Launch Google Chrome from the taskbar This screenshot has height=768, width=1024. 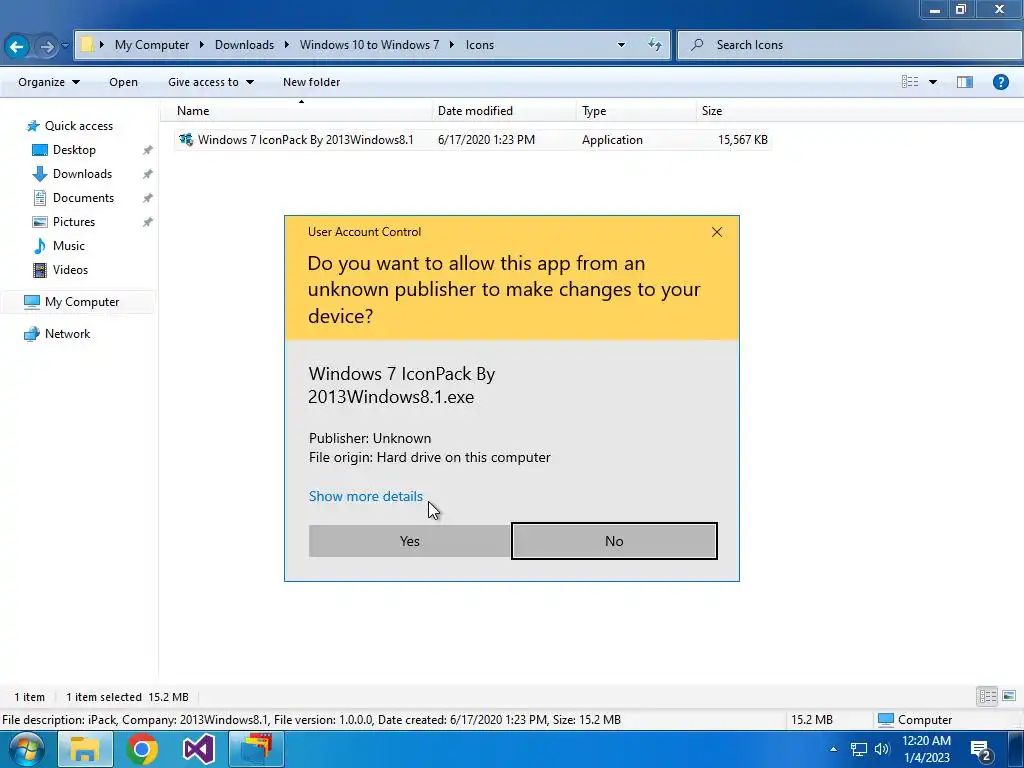click(x=142, y=749)
